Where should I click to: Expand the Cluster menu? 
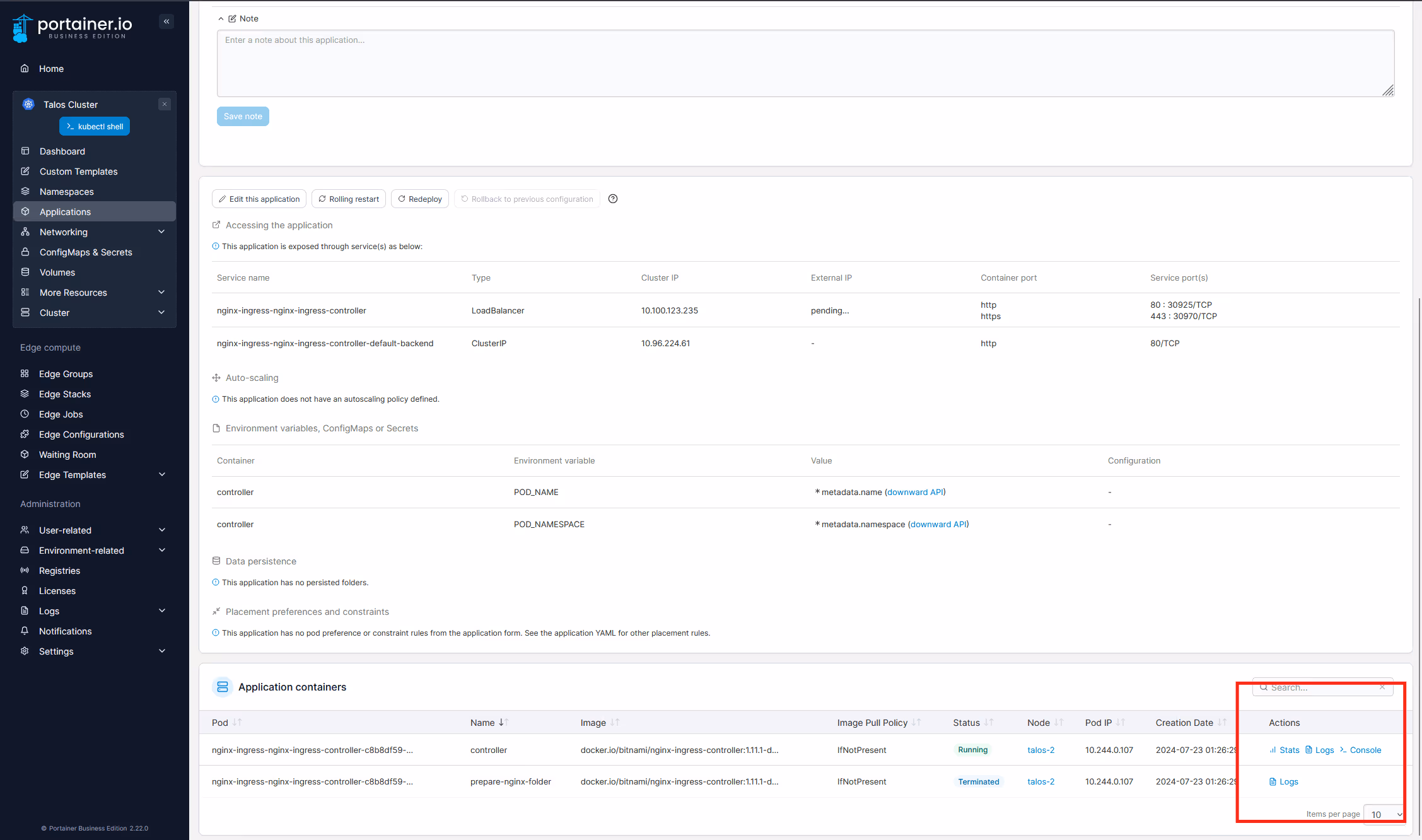pos(95,313)
